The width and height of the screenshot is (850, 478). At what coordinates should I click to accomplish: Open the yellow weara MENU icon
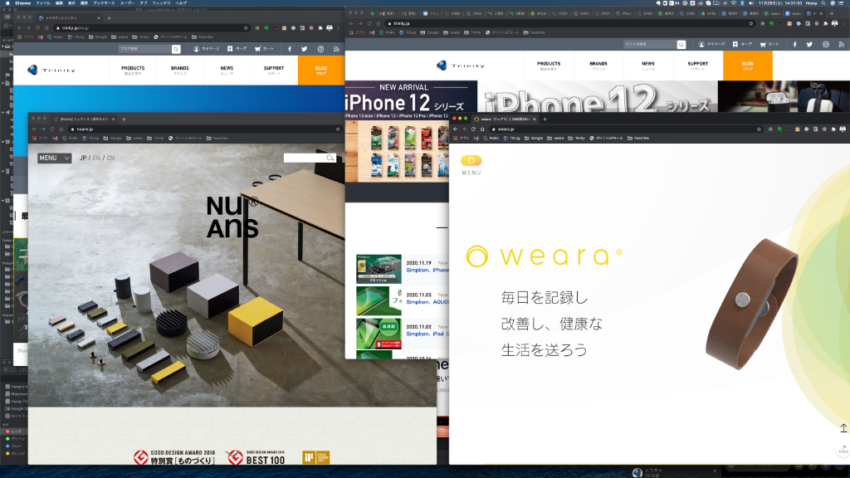471,160
